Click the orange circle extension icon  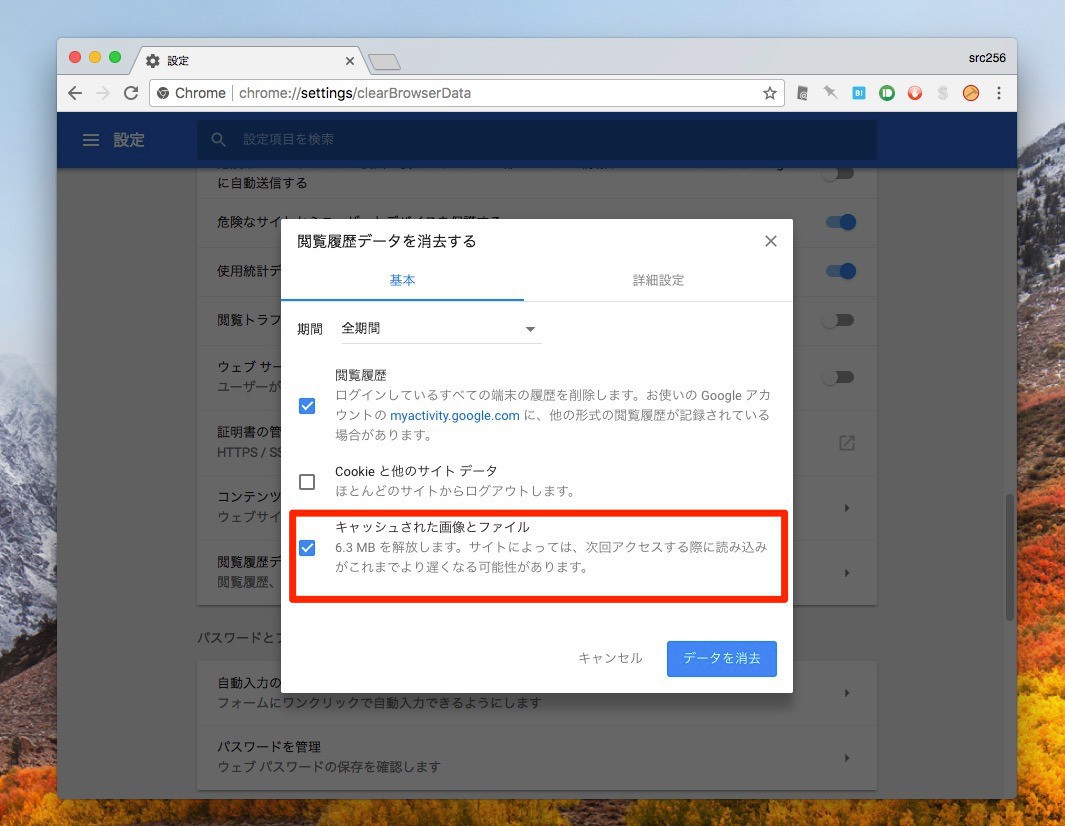pos(971,93)
